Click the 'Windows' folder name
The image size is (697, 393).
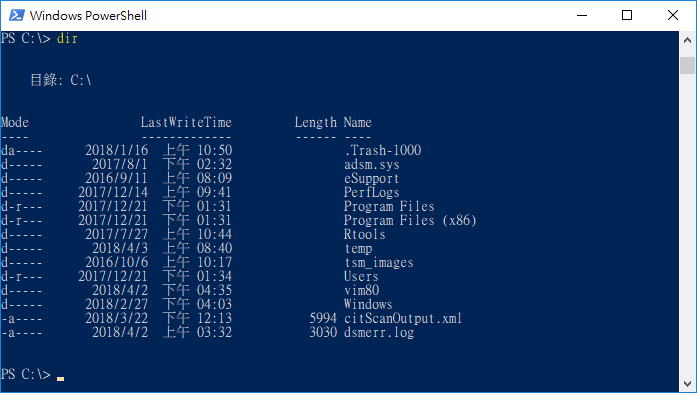tap(368, 304)
